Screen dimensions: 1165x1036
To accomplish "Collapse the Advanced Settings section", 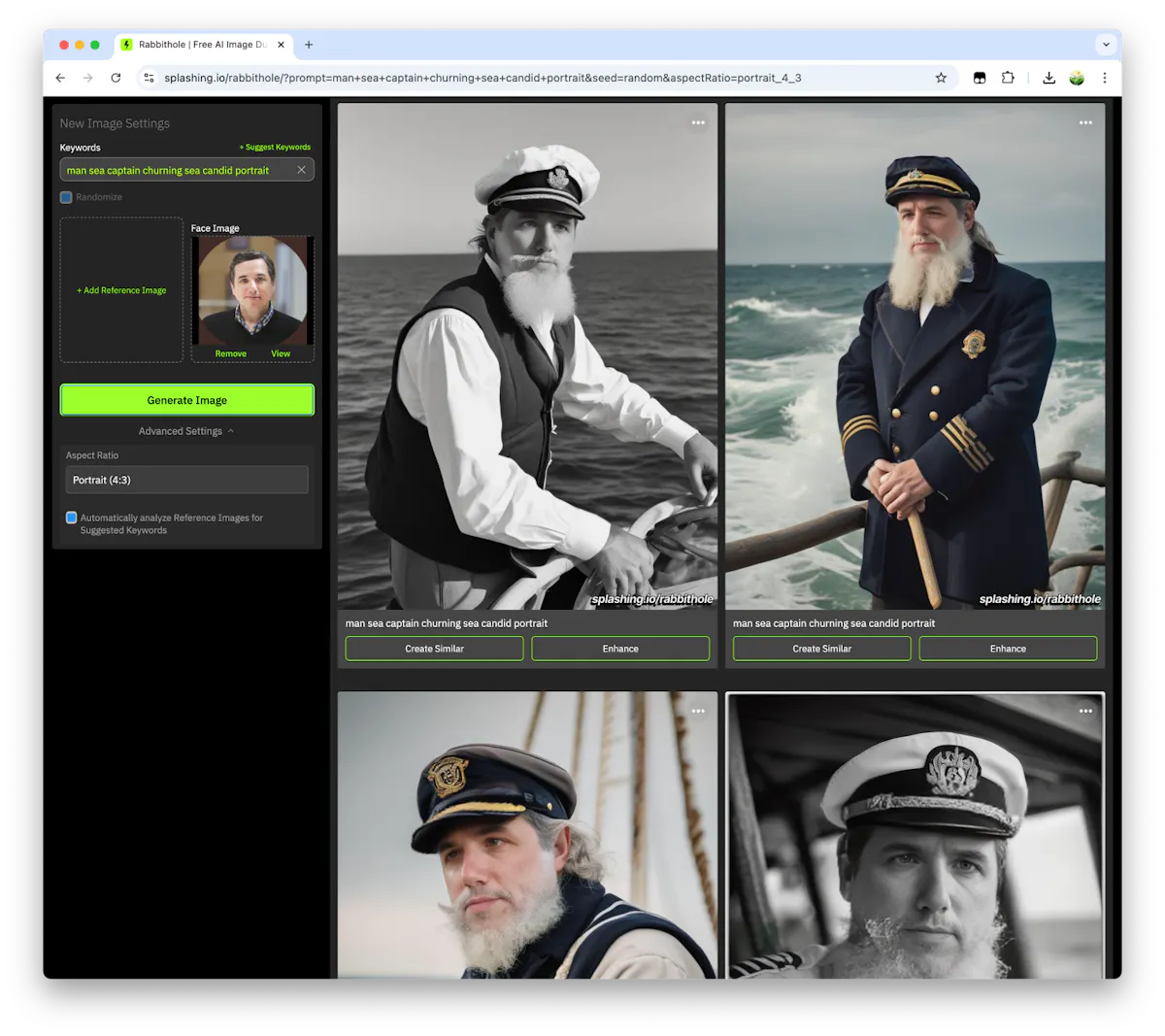I will [186, 431].
